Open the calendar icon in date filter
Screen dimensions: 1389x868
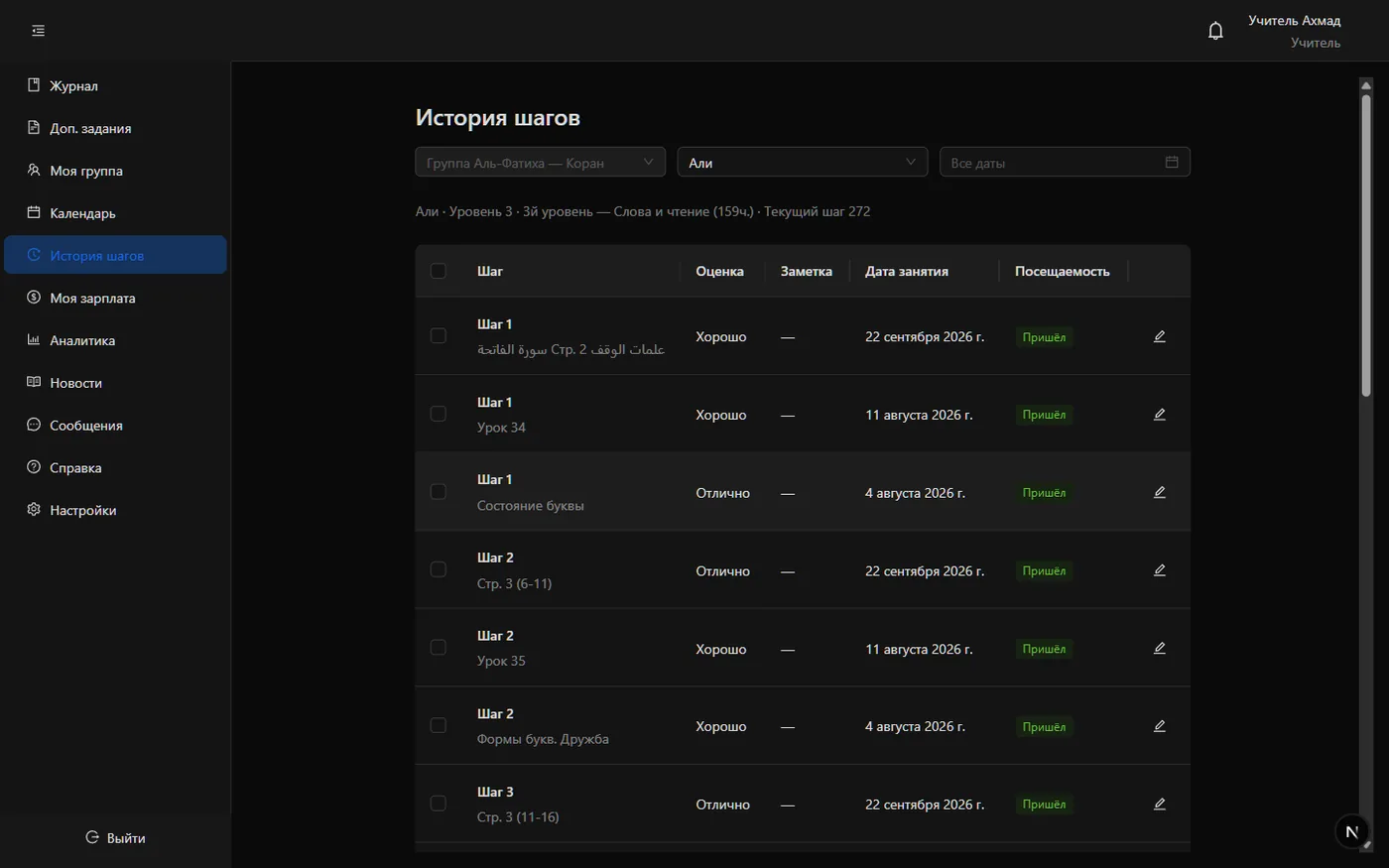(1172, 163)
